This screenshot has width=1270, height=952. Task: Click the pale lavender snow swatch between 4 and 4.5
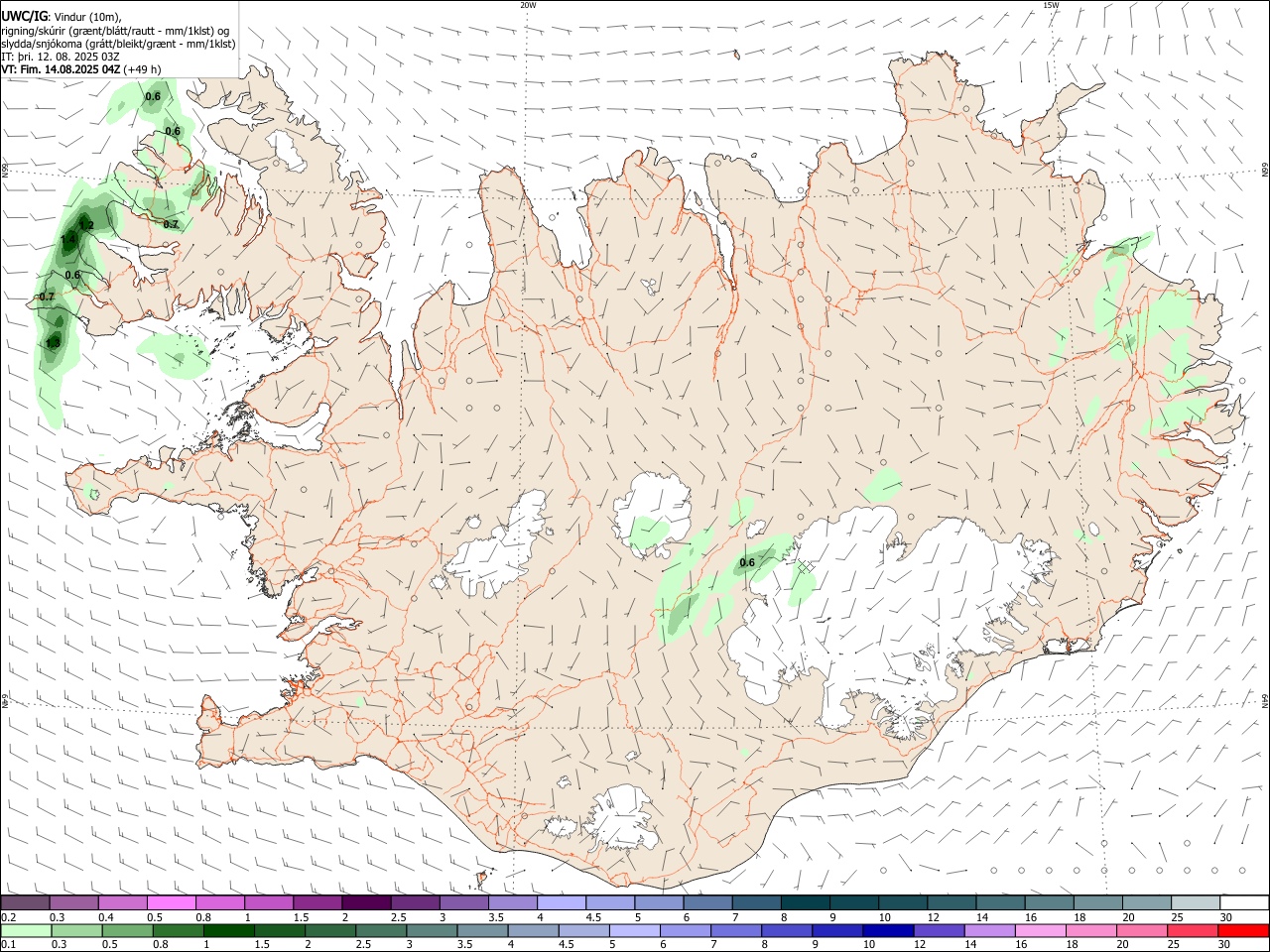[562, 903]
